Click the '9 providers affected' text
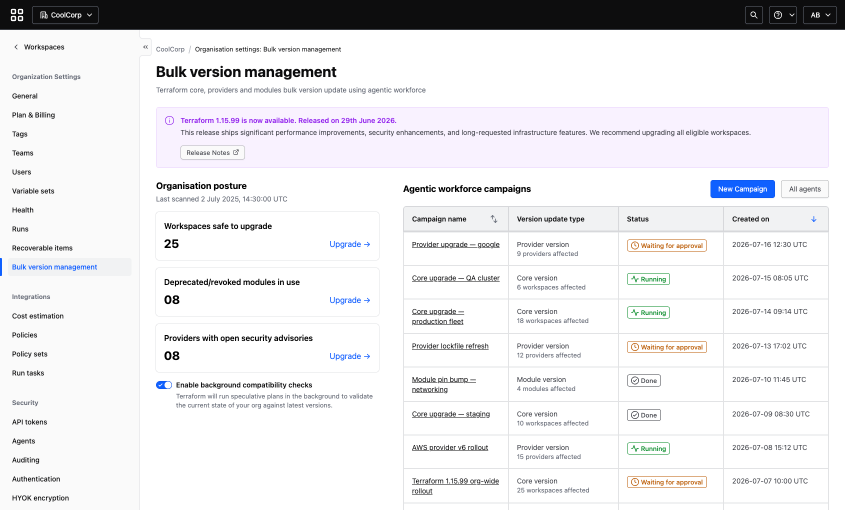 [x=548, y=254]
